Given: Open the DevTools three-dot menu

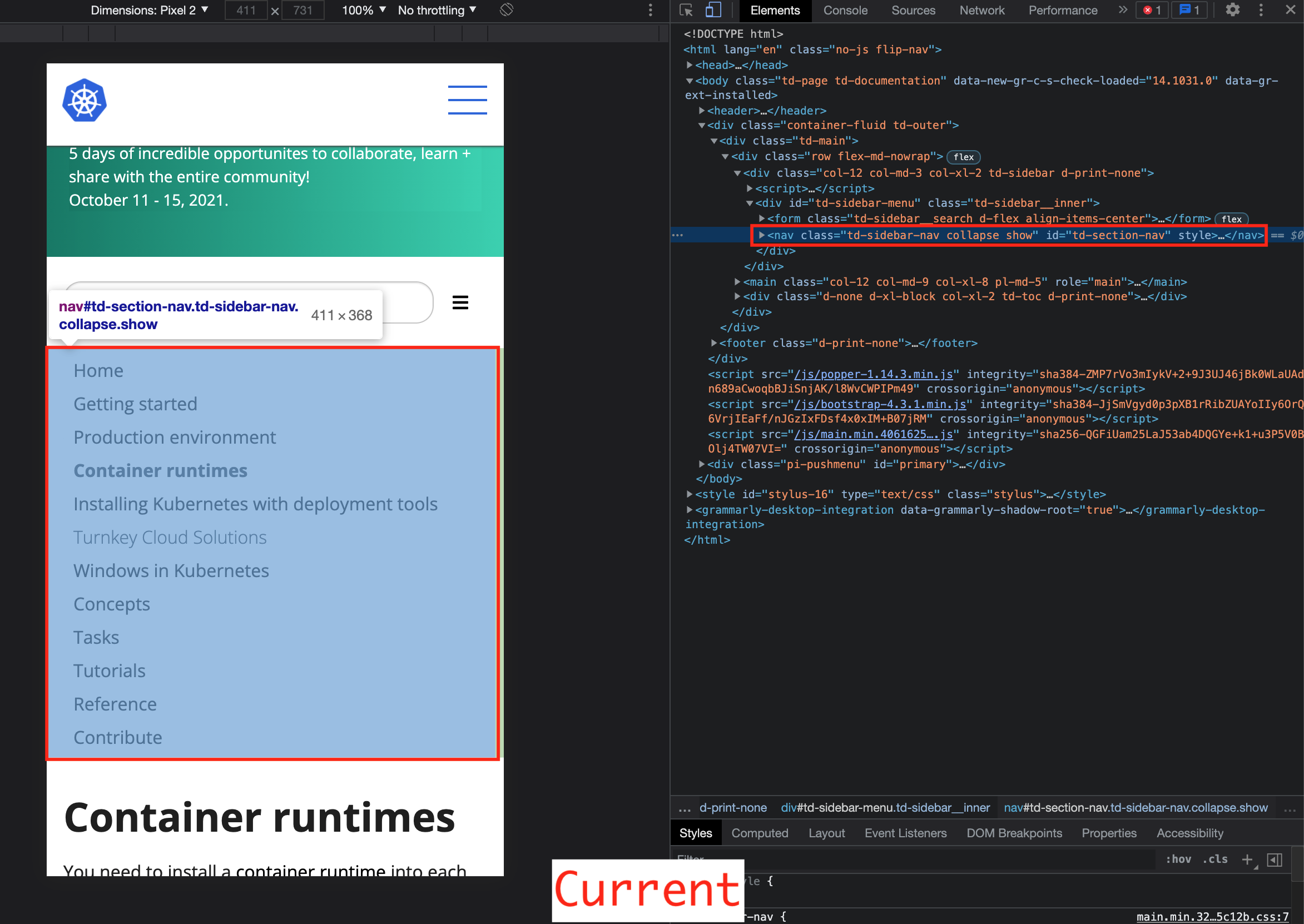Looking at the screenshot, I should tap(1261, 10).
